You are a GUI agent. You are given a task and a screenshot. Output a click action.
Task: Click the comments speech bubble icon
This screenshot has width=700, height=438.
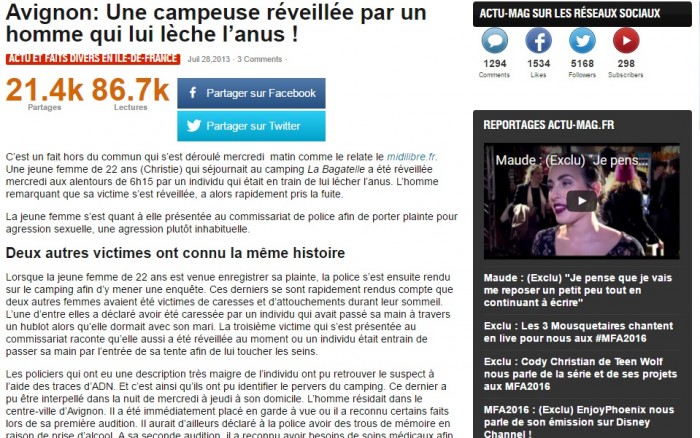coord(494,41)
